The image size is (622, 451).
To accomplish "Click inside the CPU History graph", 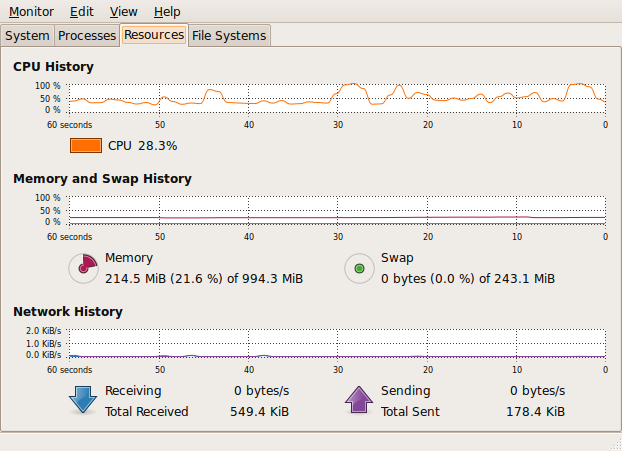I will 337,98.
